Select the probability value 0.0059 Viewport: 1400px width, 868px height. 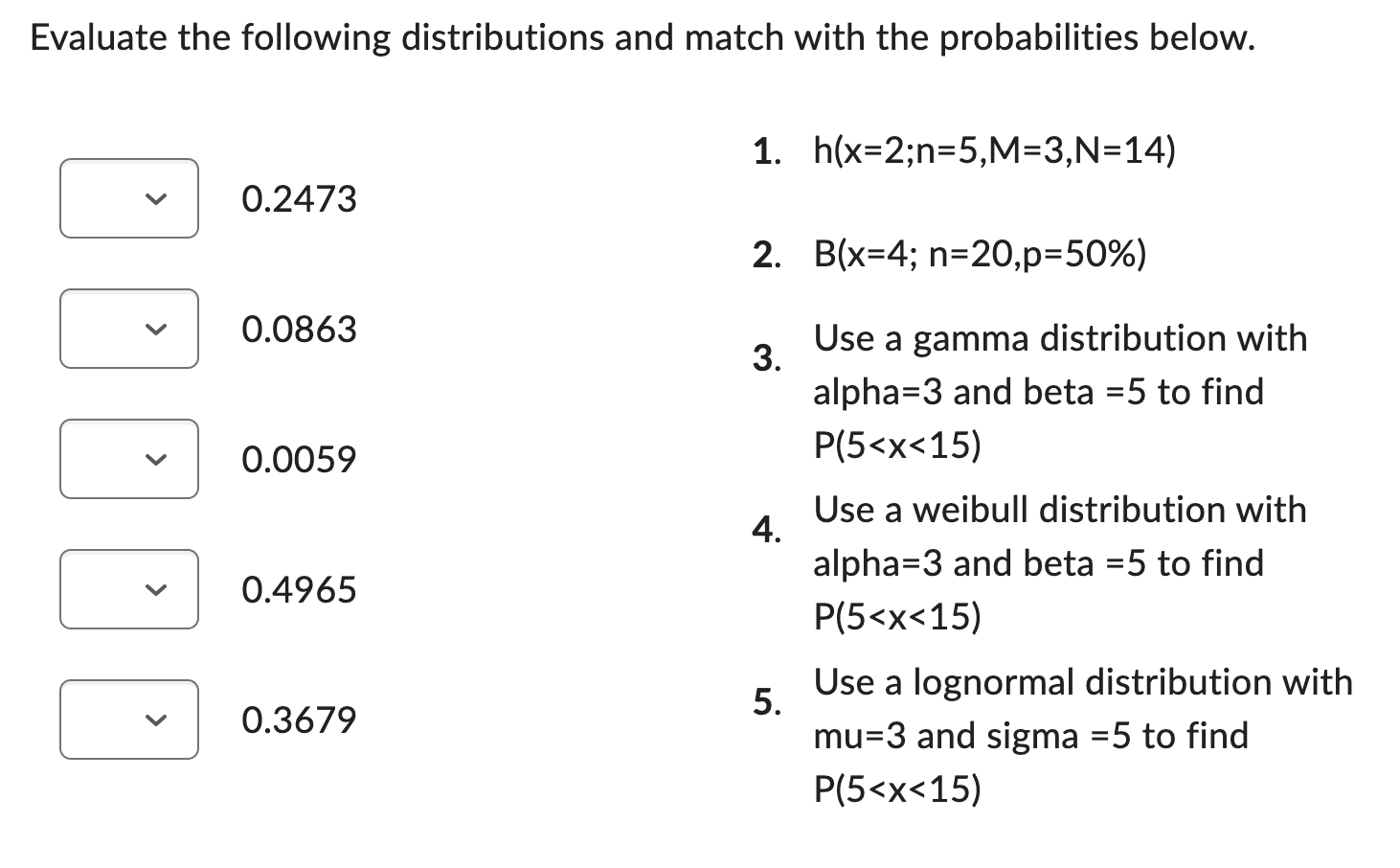[299, 459]
